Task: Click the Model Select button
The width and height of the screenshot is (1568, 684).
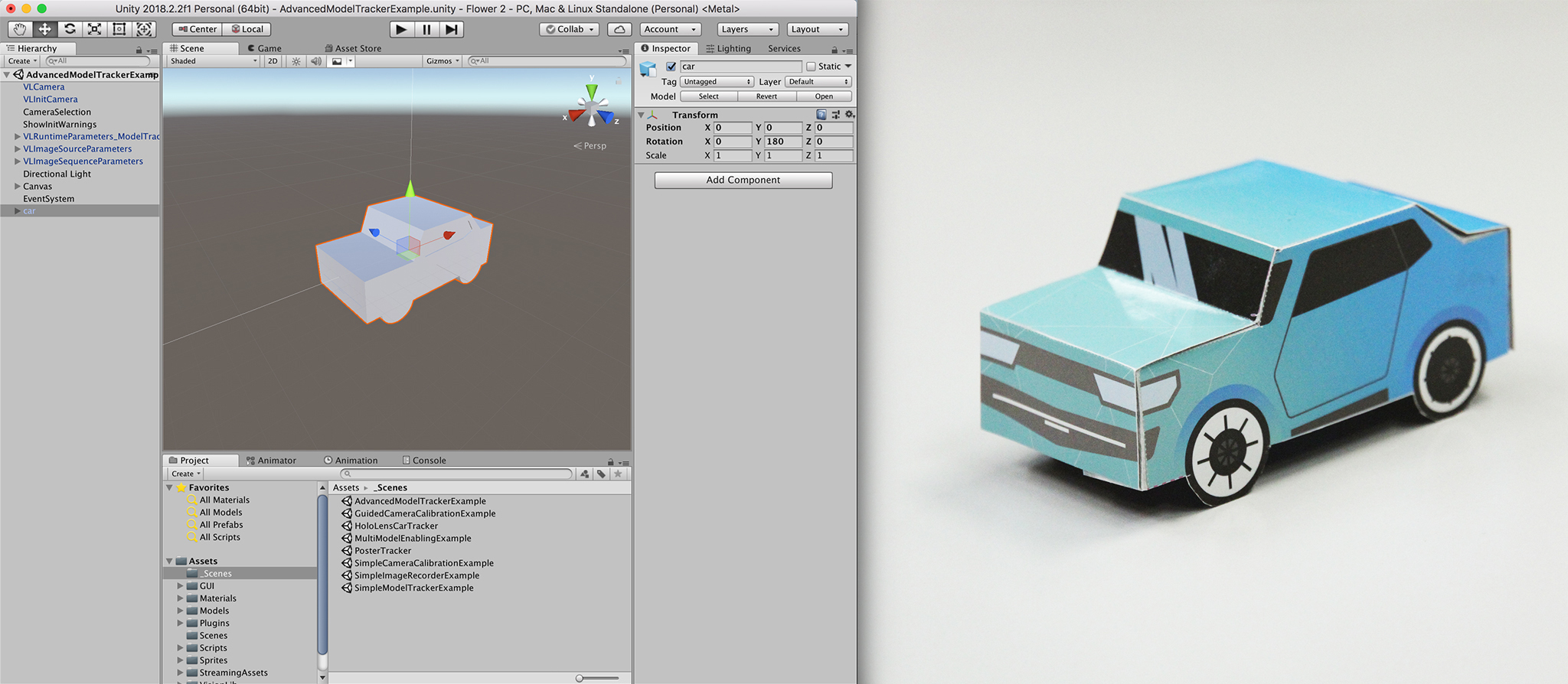Action: coord(709,96)
